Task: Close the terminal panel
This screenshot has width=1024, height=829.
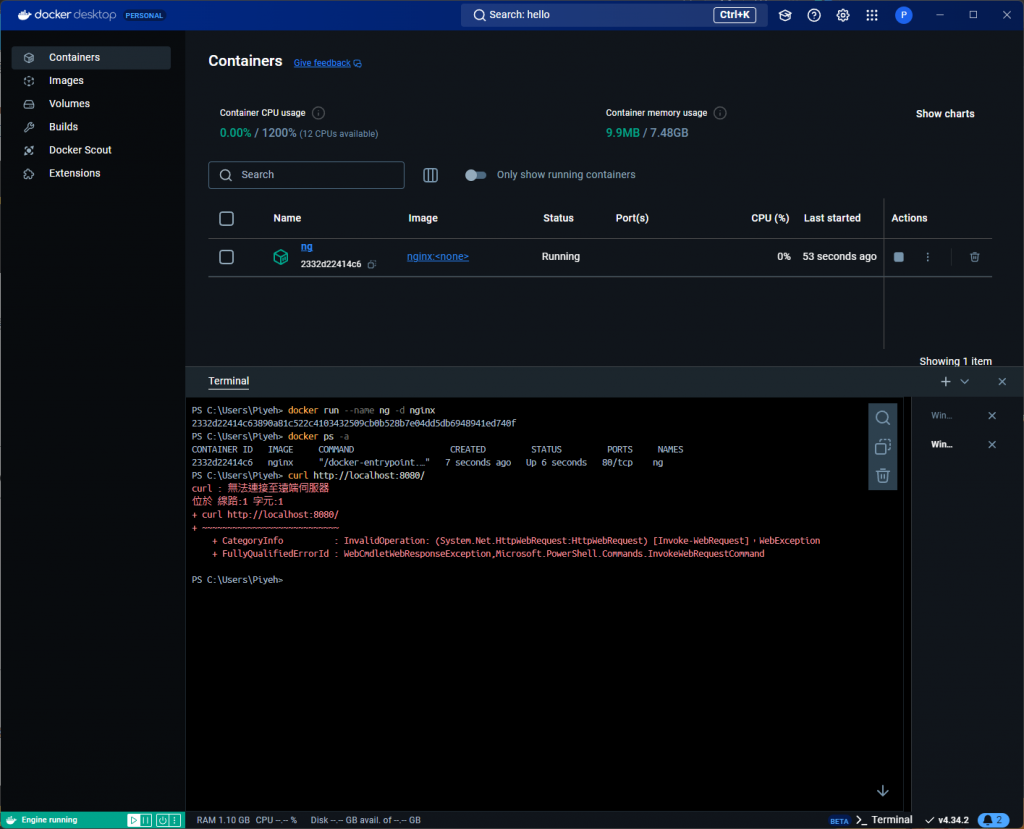Action: point(1002,382)
